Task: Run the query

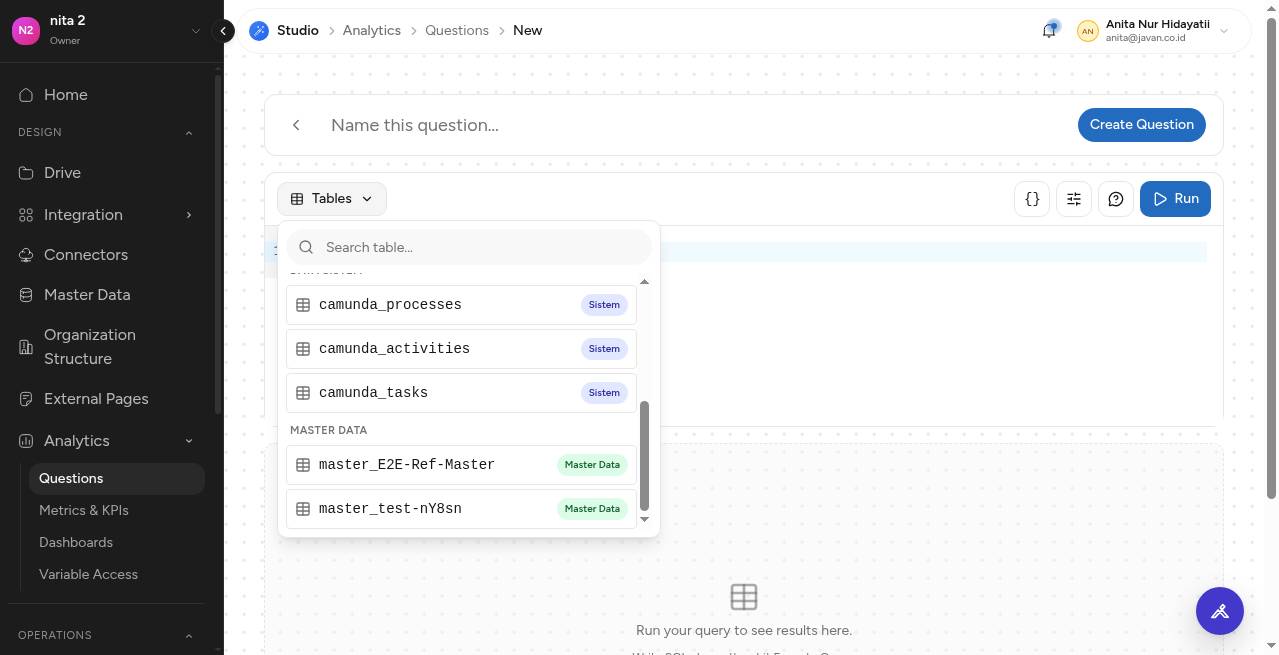Action: [1175, 199]
